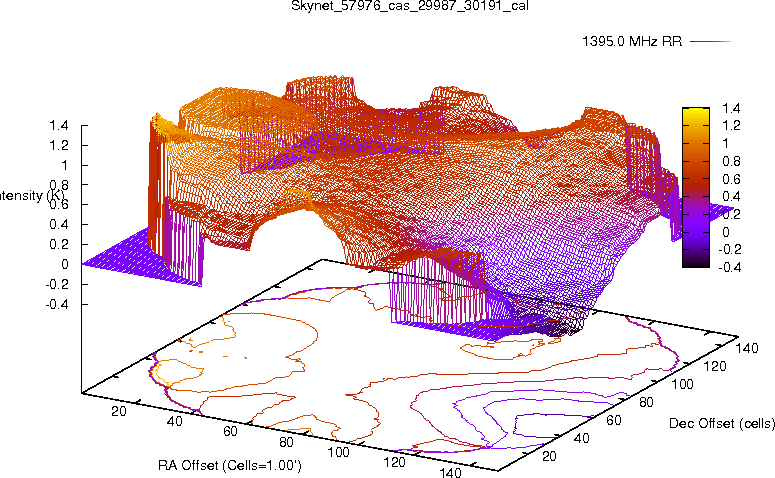
Task: Pick the 80 tick on the Dec Offset axis
Action: [646, 402]
